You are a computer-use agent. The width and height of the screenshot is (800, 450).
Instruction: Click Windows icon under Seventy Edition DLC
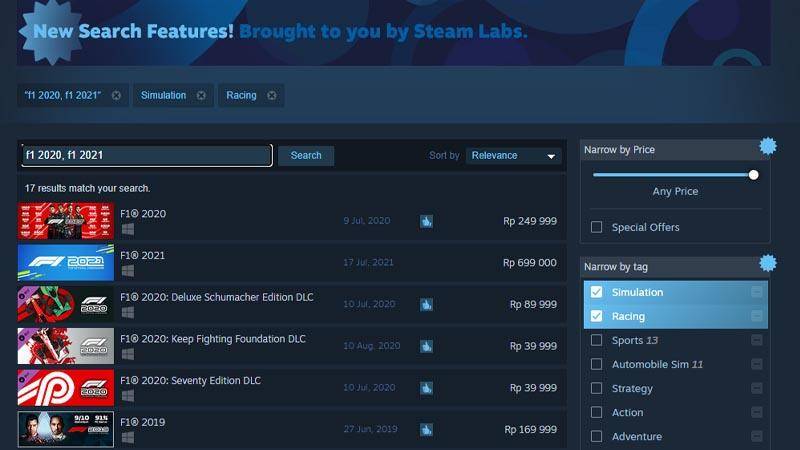(128, 396)
